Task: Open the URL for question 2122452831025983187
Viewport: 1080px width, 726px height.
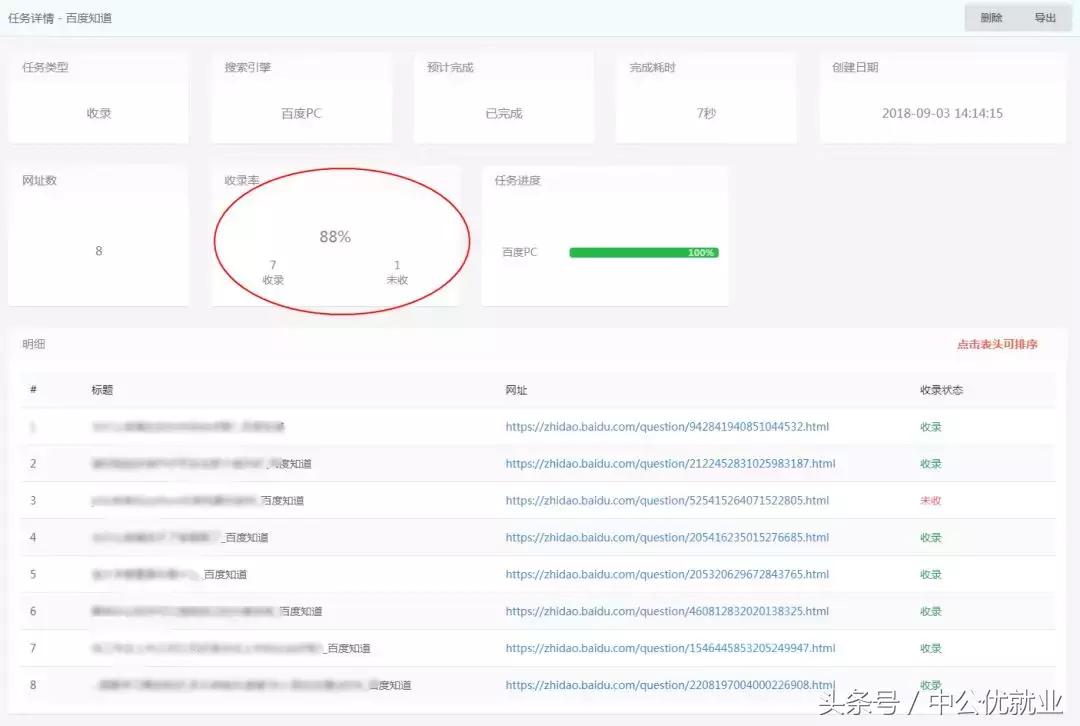Action: [x=670, y=463]
